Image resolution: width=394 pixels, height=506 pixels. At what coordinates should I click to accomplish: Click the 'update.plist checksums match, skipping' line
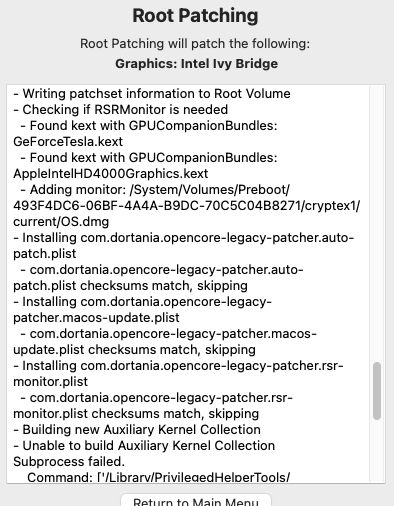[134, 350]
